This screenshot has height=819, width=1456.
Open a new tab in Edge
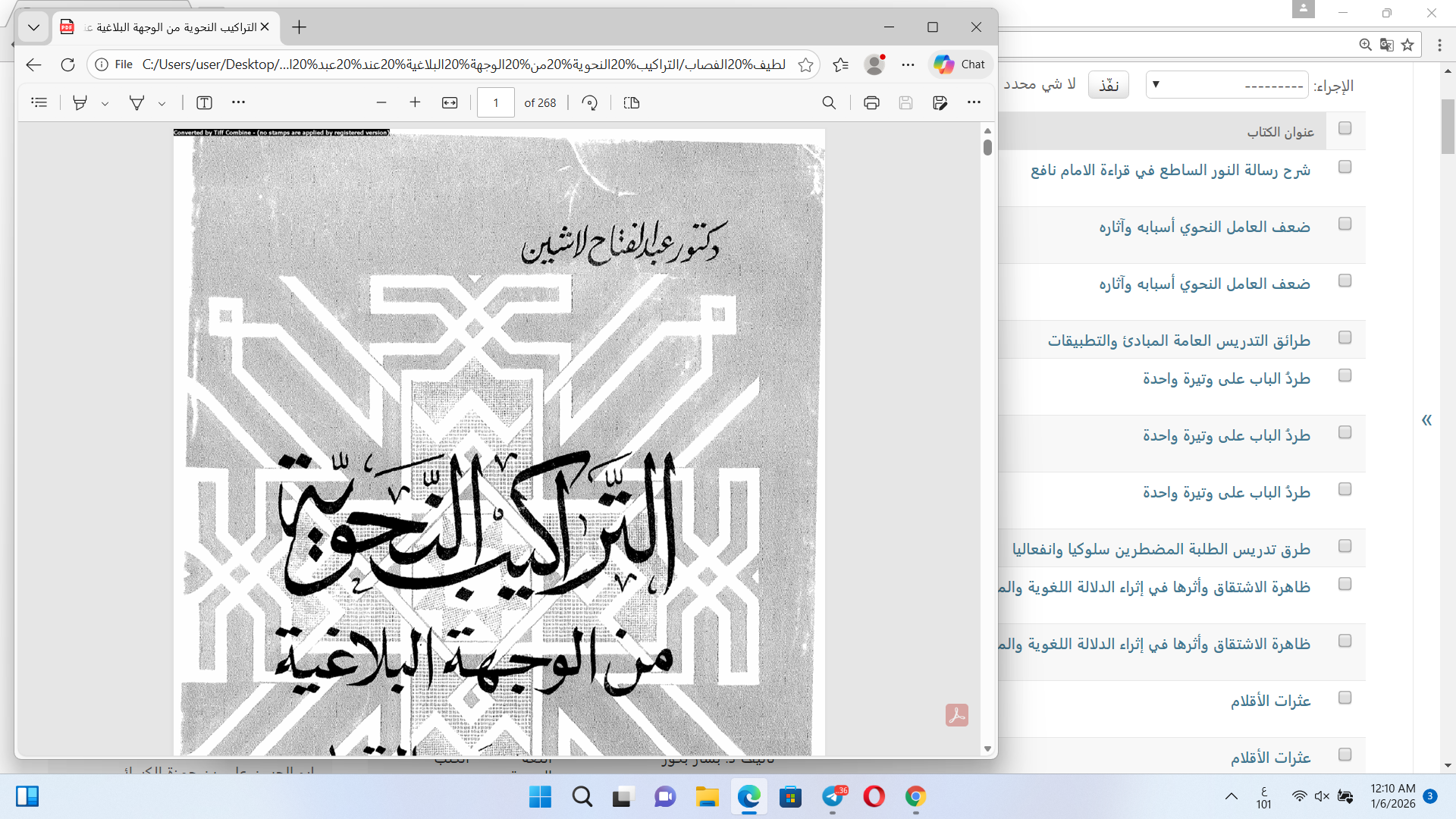pyautogui.click(x=300, y=27)
